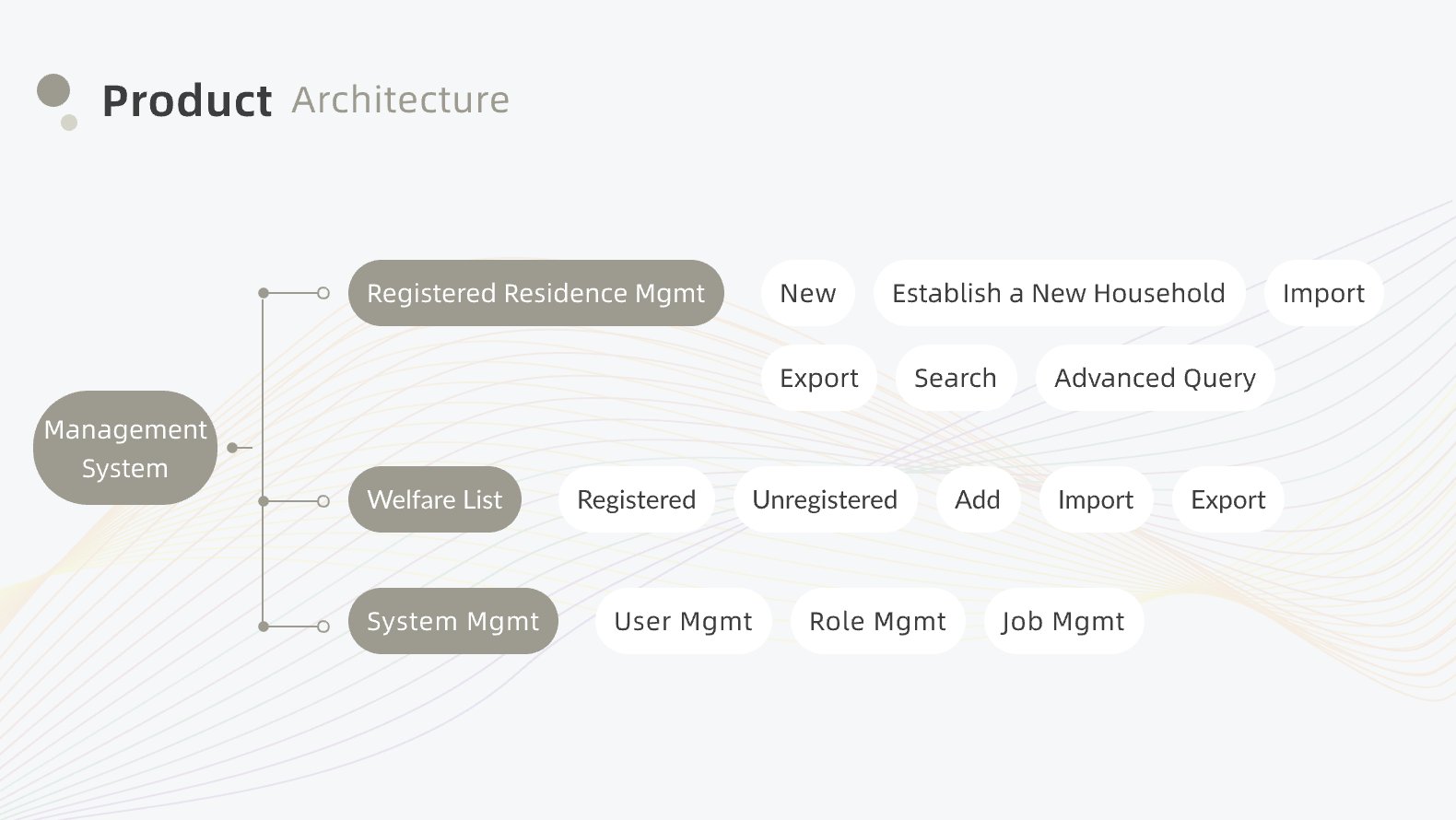Select the Registered pill
Screen dimensions: 1456x820
pos(636,499)
